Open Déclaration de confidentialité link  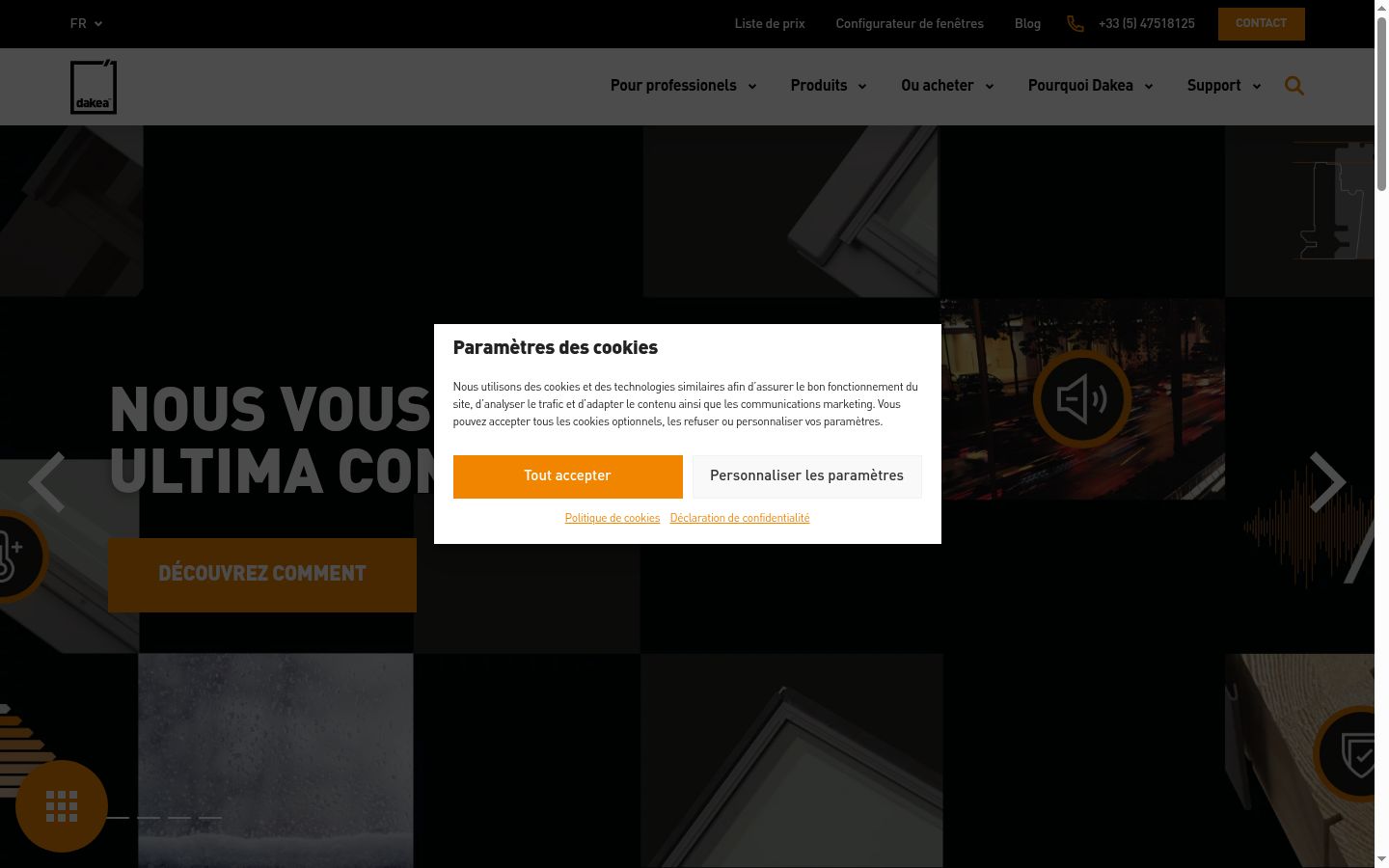click(740, 519)
